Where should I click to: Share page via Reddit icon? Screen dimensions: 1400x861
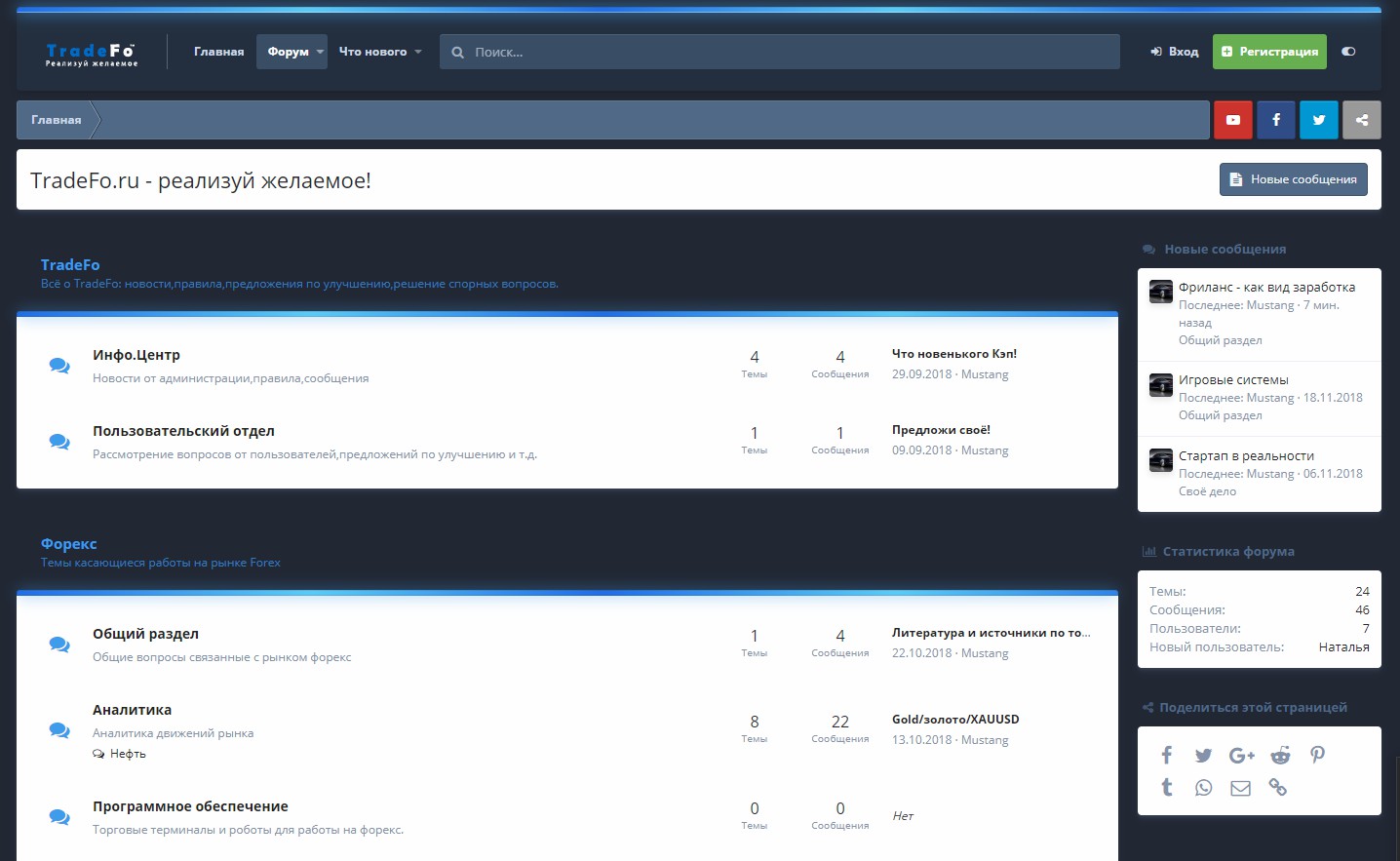(x=1280, y=755)
